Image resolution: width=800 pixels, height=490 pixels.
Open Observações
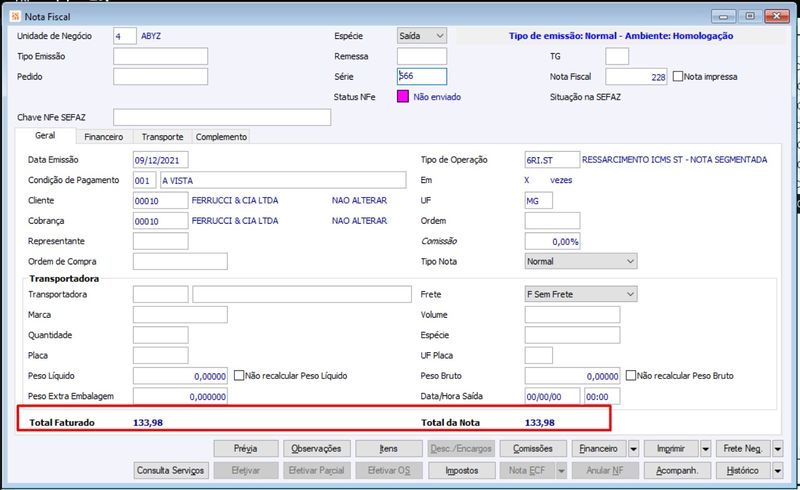[315, 449]
